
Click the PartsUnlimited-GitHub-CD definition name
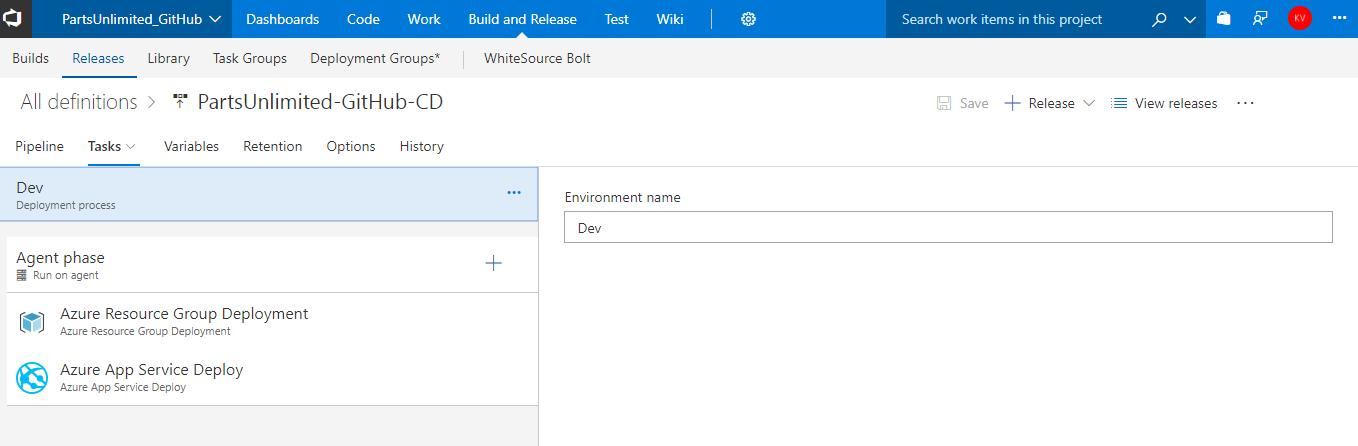tap(320, 102)
